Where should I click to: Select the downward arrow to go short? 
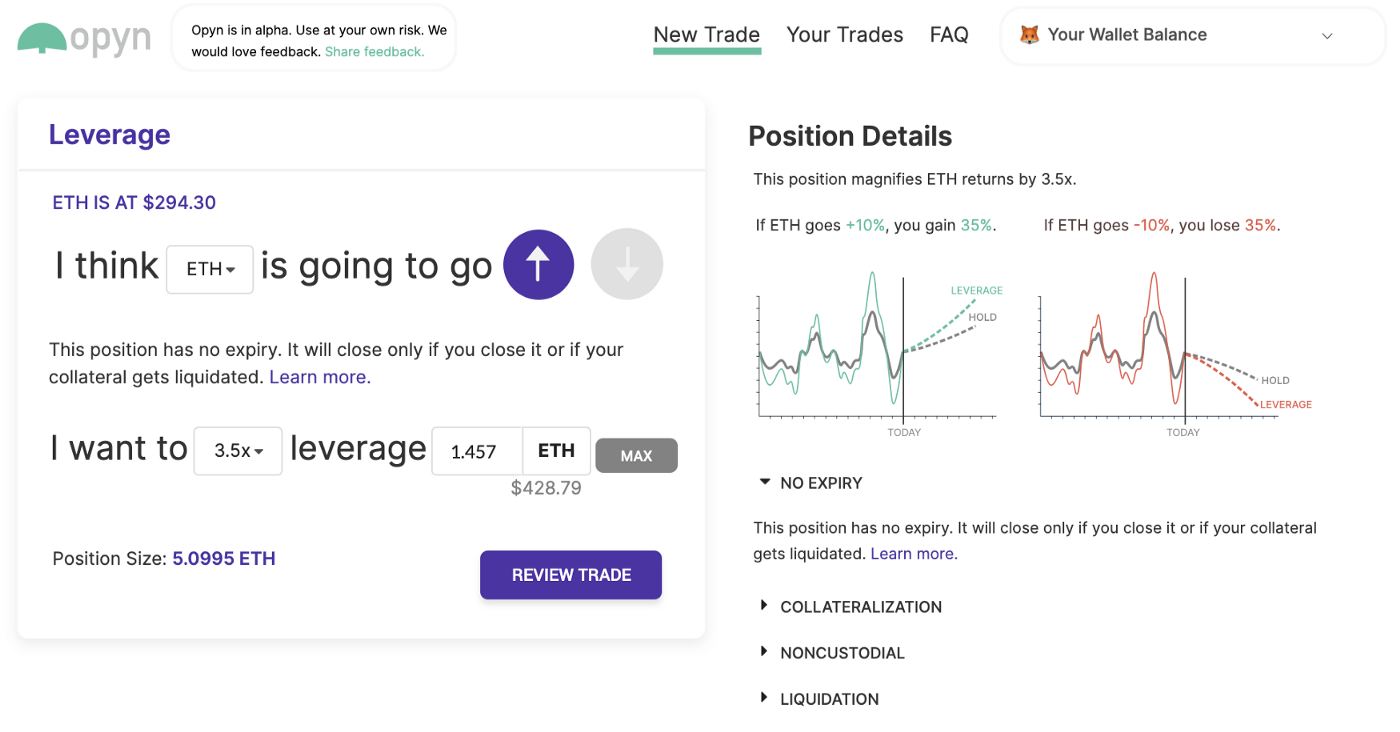[x=627, y=264]
